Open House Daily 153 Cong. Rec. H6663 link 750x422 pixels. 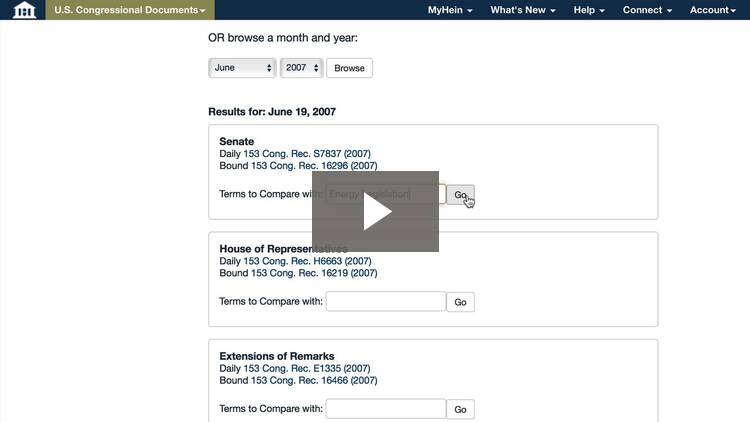point(308,261)
